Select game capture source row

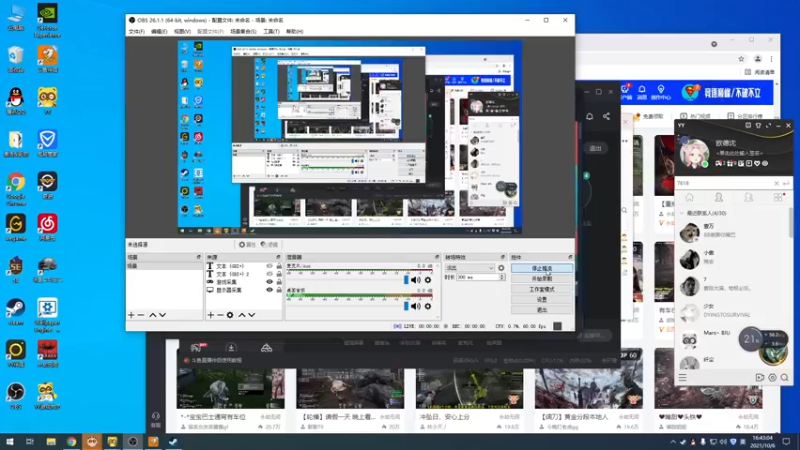point(244,282)
